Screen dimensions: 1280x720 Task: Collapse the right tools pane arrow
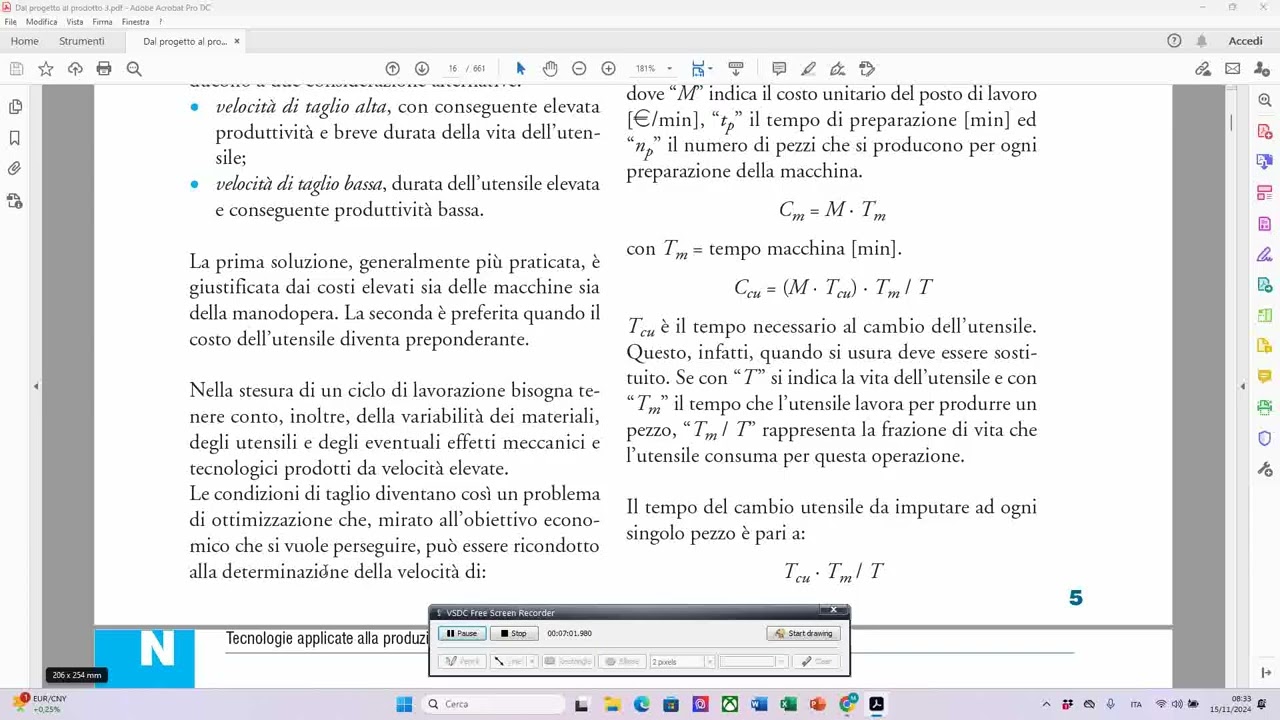click(x=1243, y=386)
